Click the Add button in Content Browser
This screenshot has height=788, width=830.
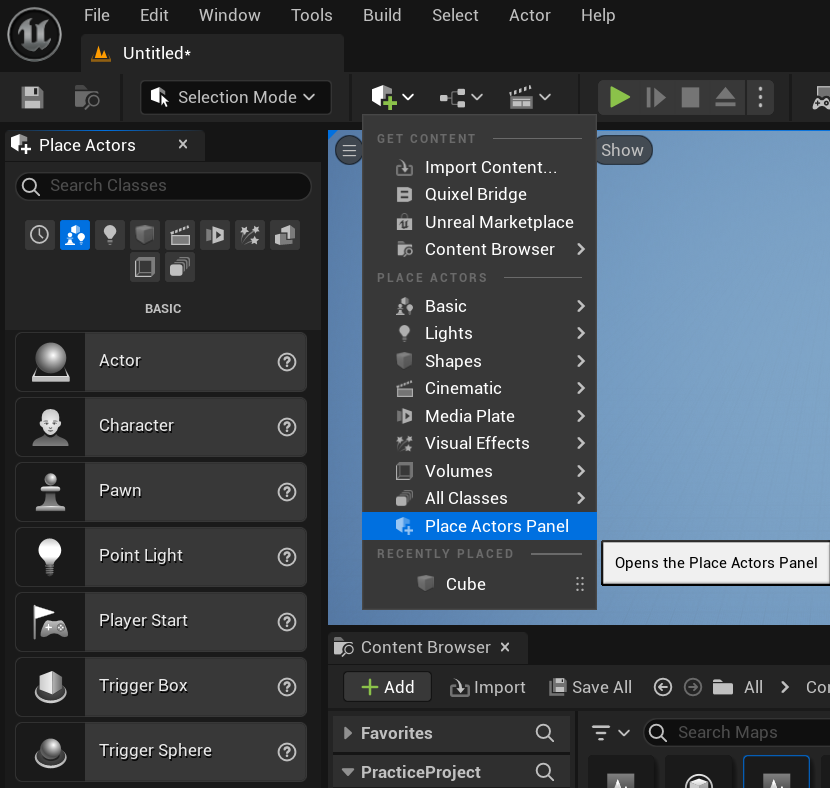[387, 687]
